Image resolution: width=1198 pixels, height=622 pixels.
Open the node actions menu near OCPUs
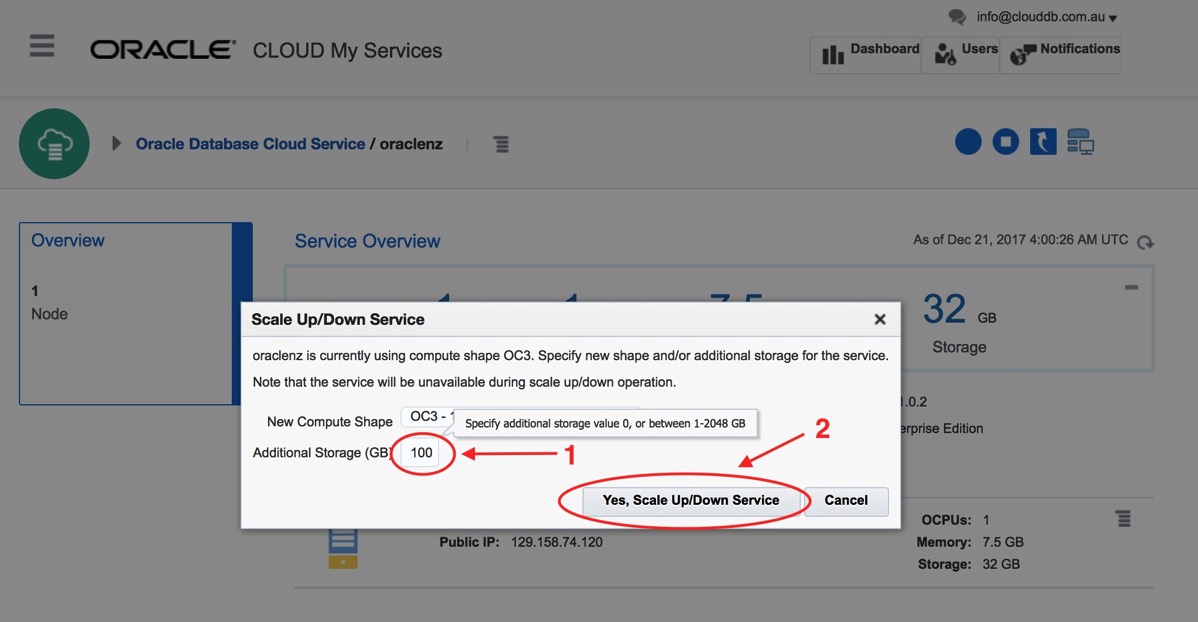(1123, 519)
